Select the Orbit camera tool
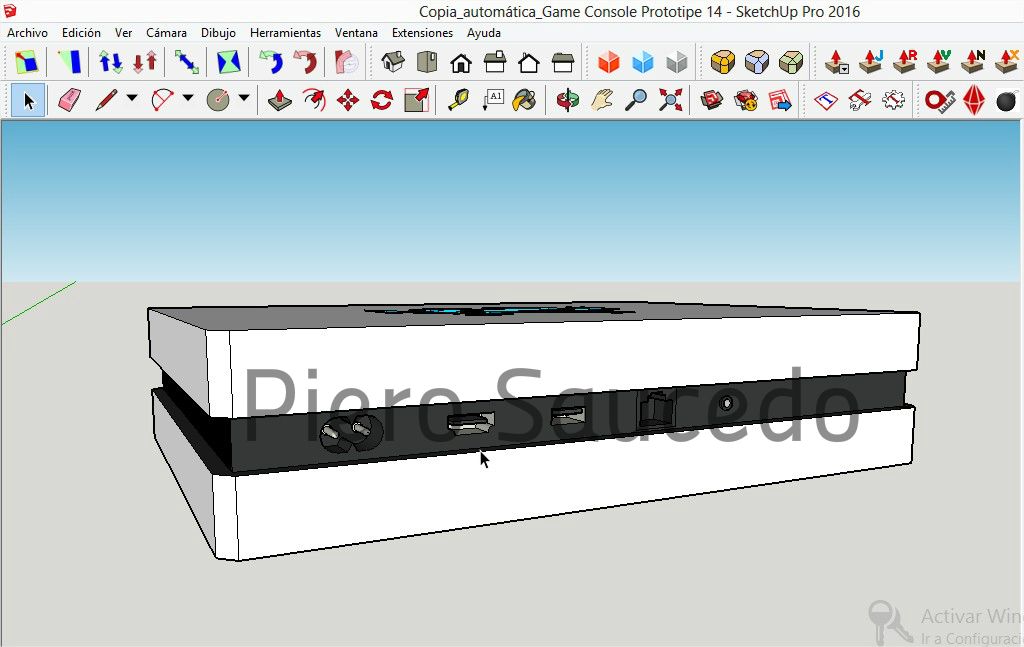 point(568,100)
